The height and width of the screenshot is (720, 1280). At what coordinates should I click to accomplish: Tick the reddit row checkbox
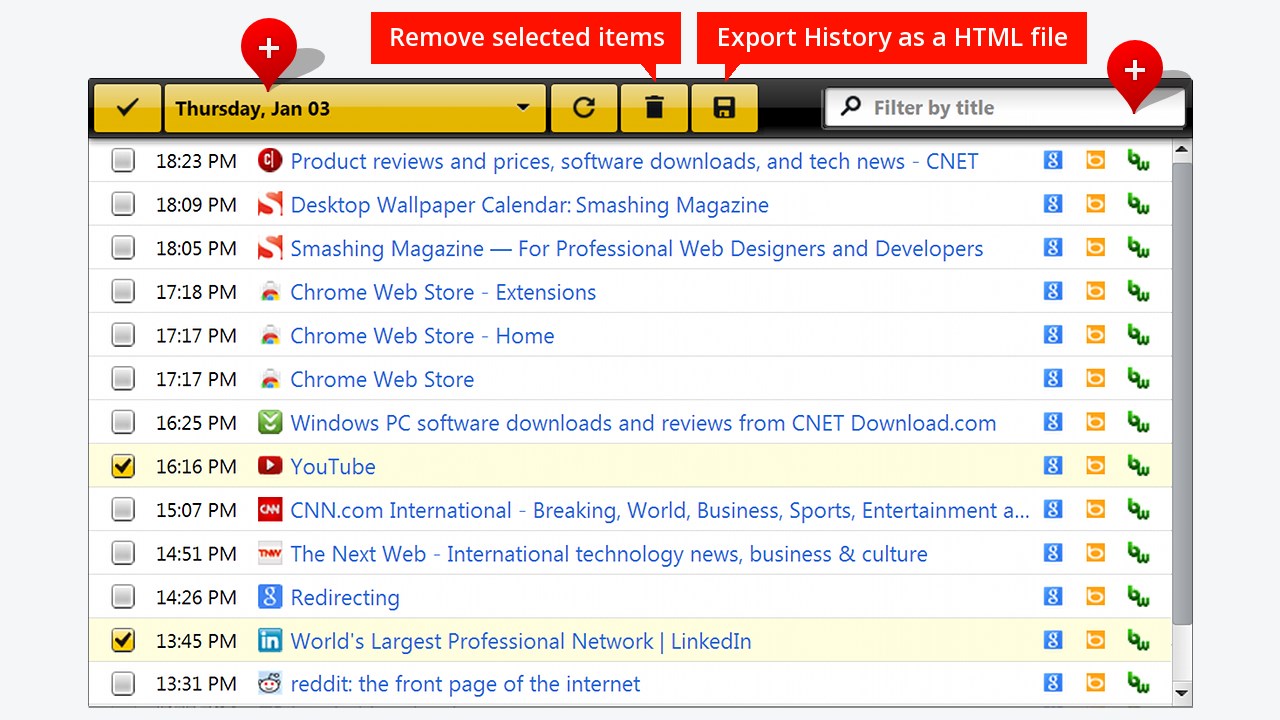click(123, 684)
